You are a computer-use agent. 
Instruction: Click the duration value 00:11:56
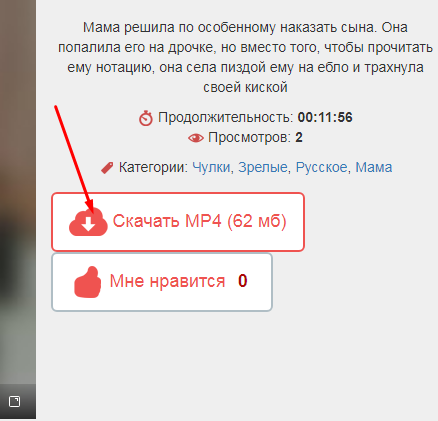[325, 117]
